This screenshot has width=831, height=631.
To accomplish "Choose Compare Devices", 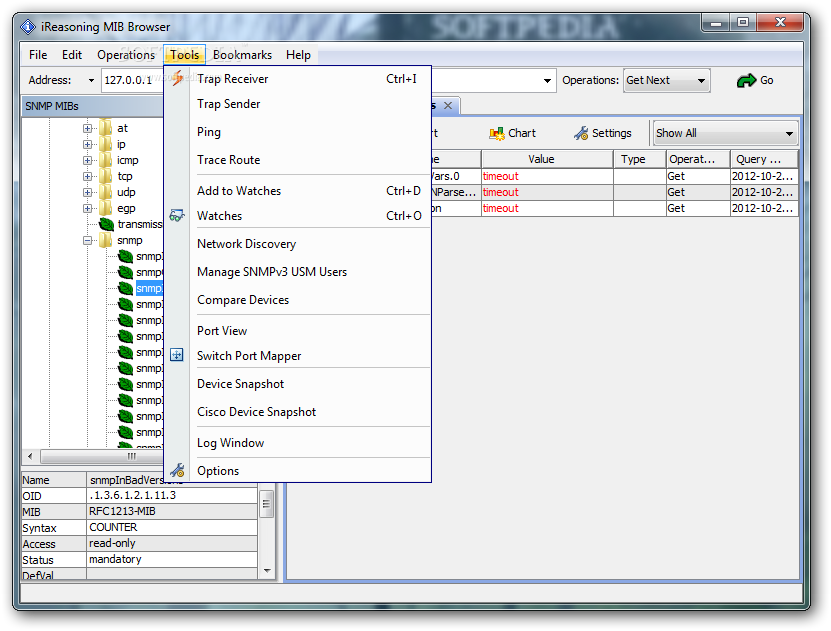I will pyautogui.click(x=297, y=300).
